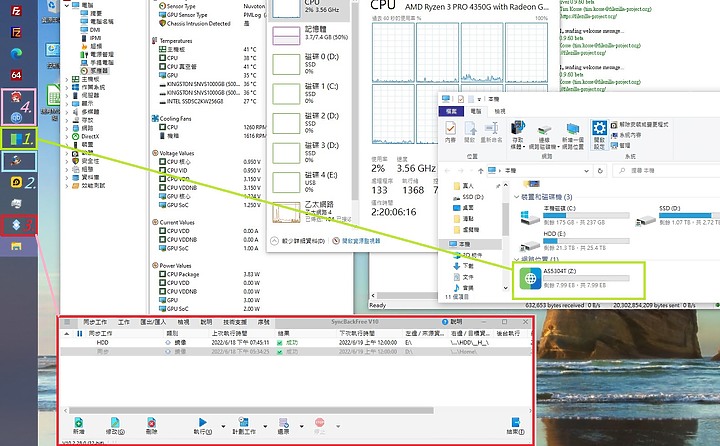
Task: Select the HDD sync profile row in SyncBackFree
Action: point(295,343)
